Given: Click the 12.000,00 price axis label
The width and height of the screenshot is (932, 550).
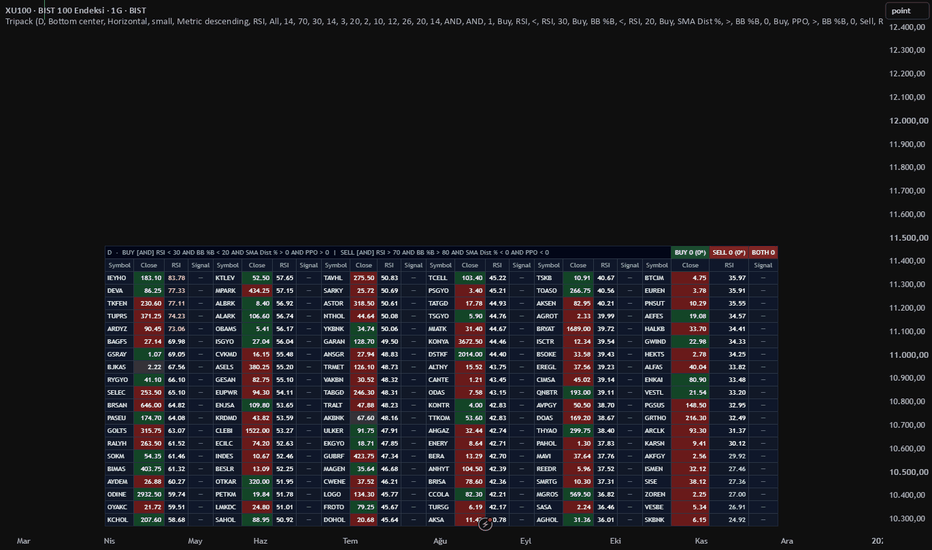Looking at the screenshot, I should coord(908,120).
